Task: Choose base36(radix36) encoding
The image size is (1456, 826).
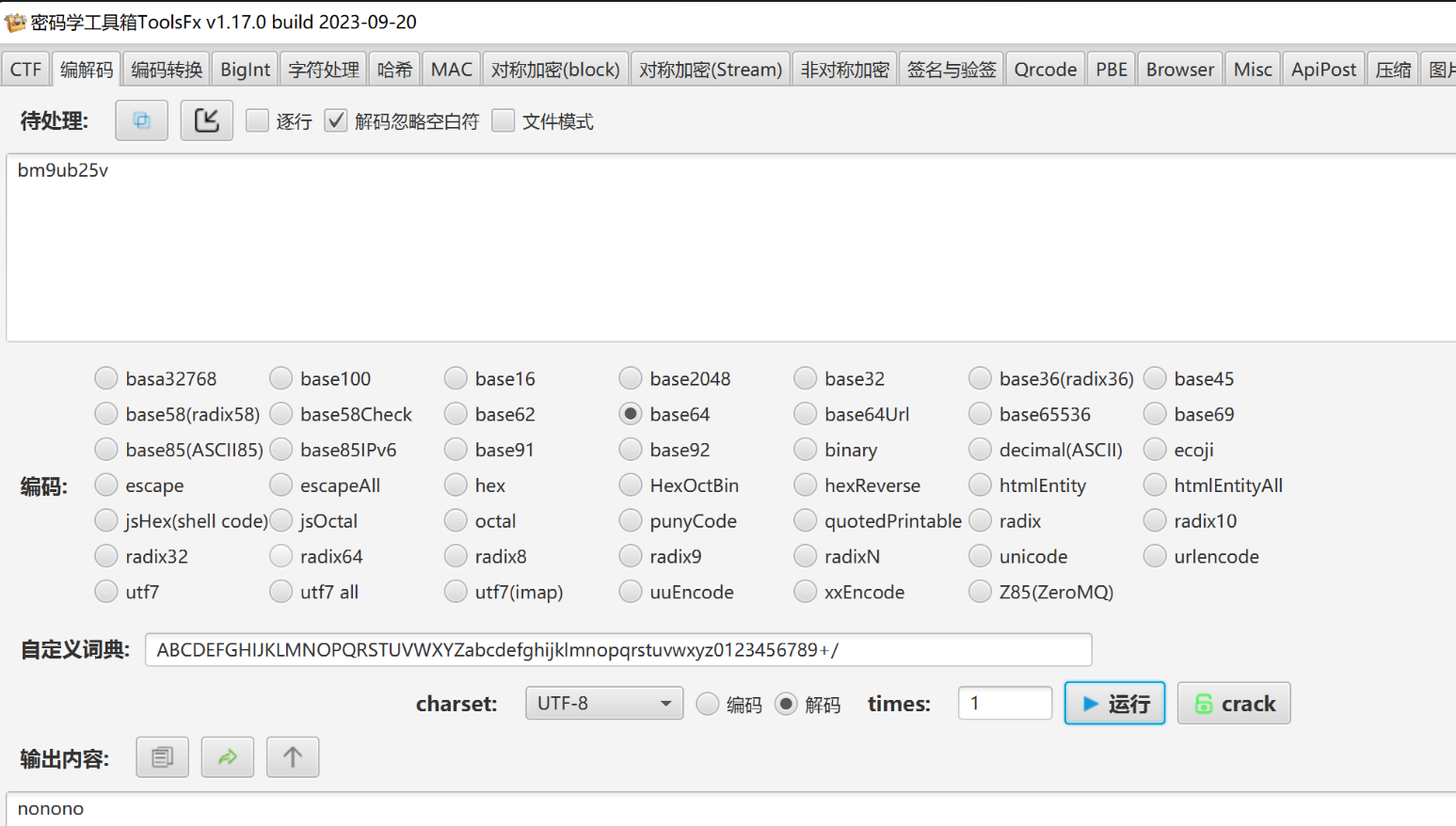Action: click(980, 378)
